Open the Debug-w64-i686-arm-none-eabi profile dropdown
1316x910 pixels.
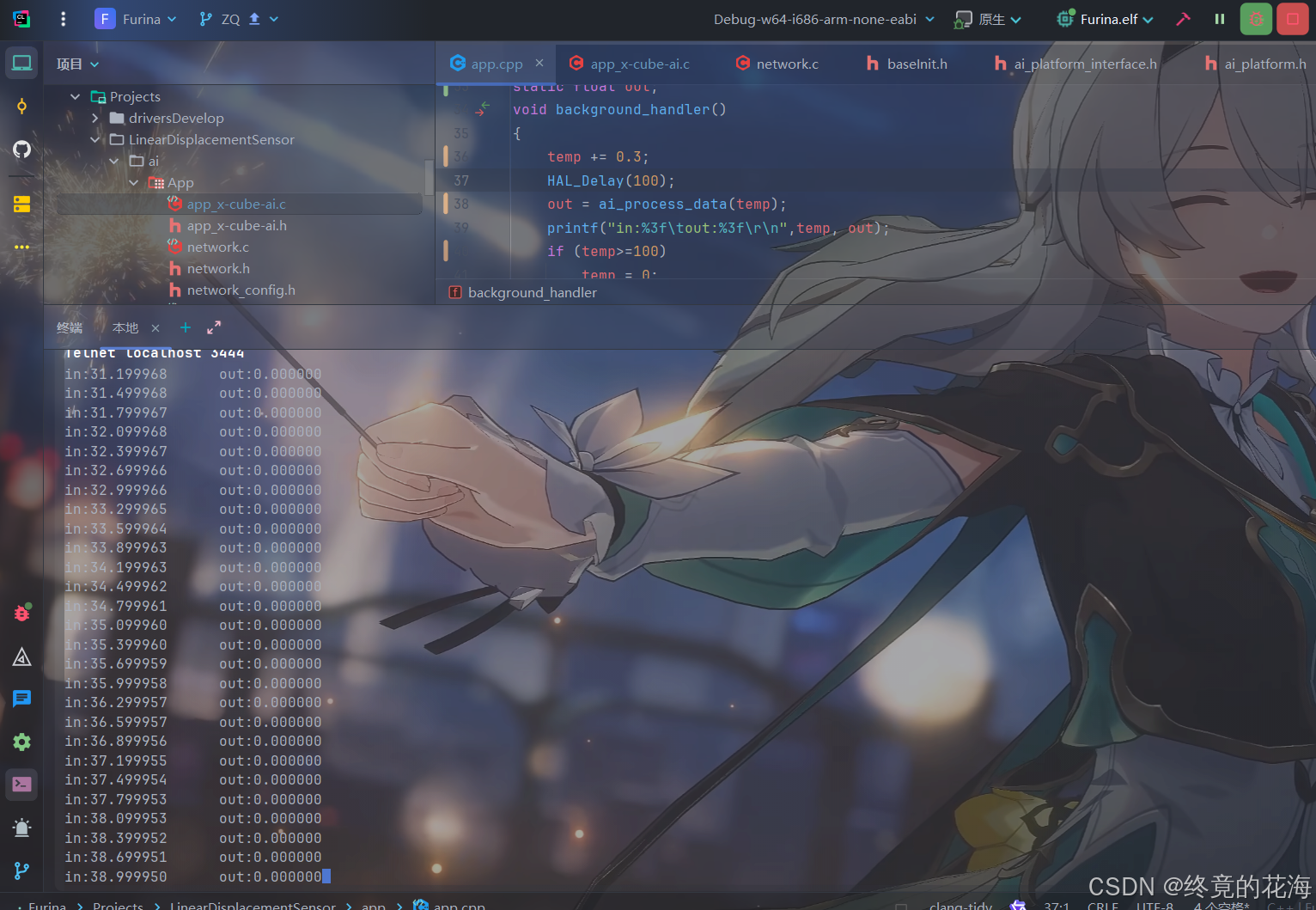(823, 19)
